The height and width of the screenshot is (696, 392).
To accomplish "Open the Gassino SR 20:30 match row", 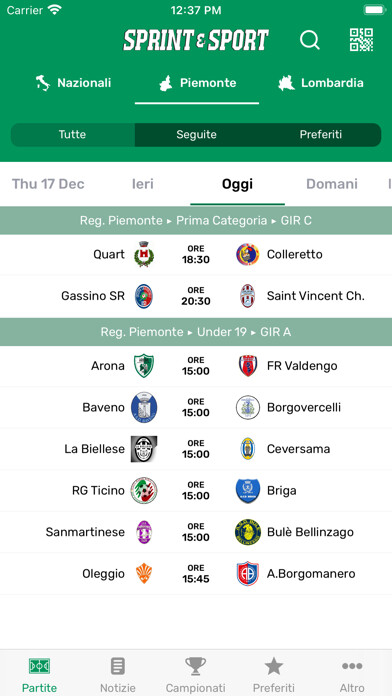I will [196, 296].
